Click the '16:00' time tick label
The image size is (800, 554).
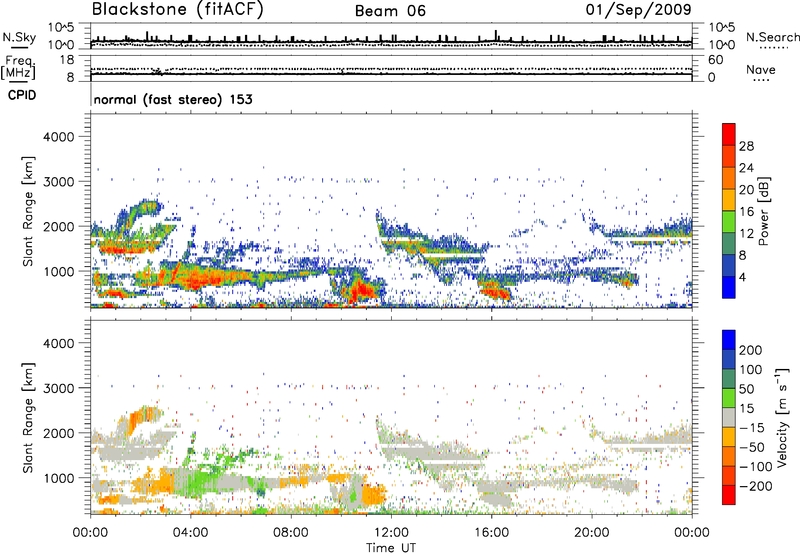[491, 533]
